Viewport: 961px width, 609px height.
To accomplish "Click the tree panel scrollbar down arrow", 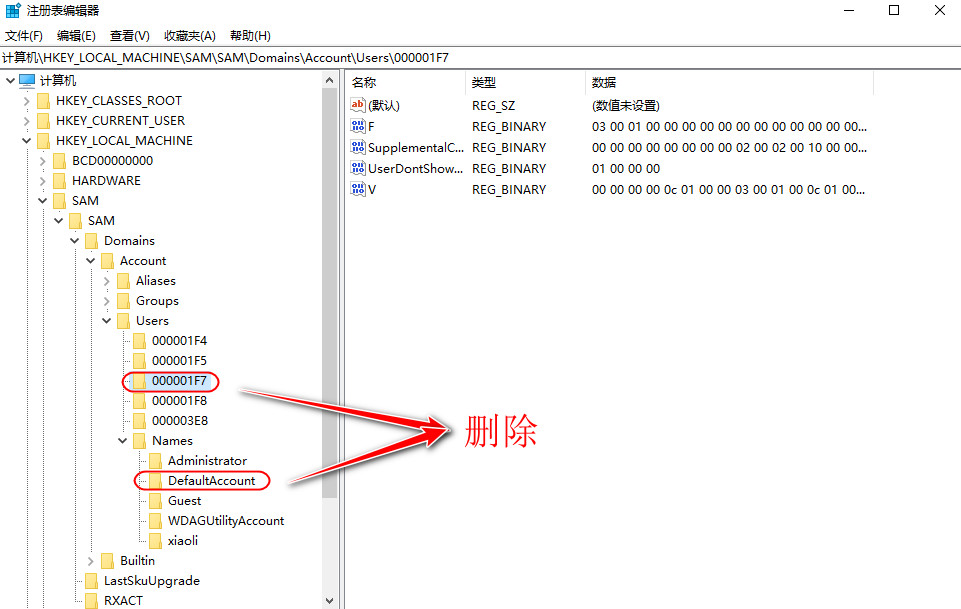I will [x=330, y=599].
